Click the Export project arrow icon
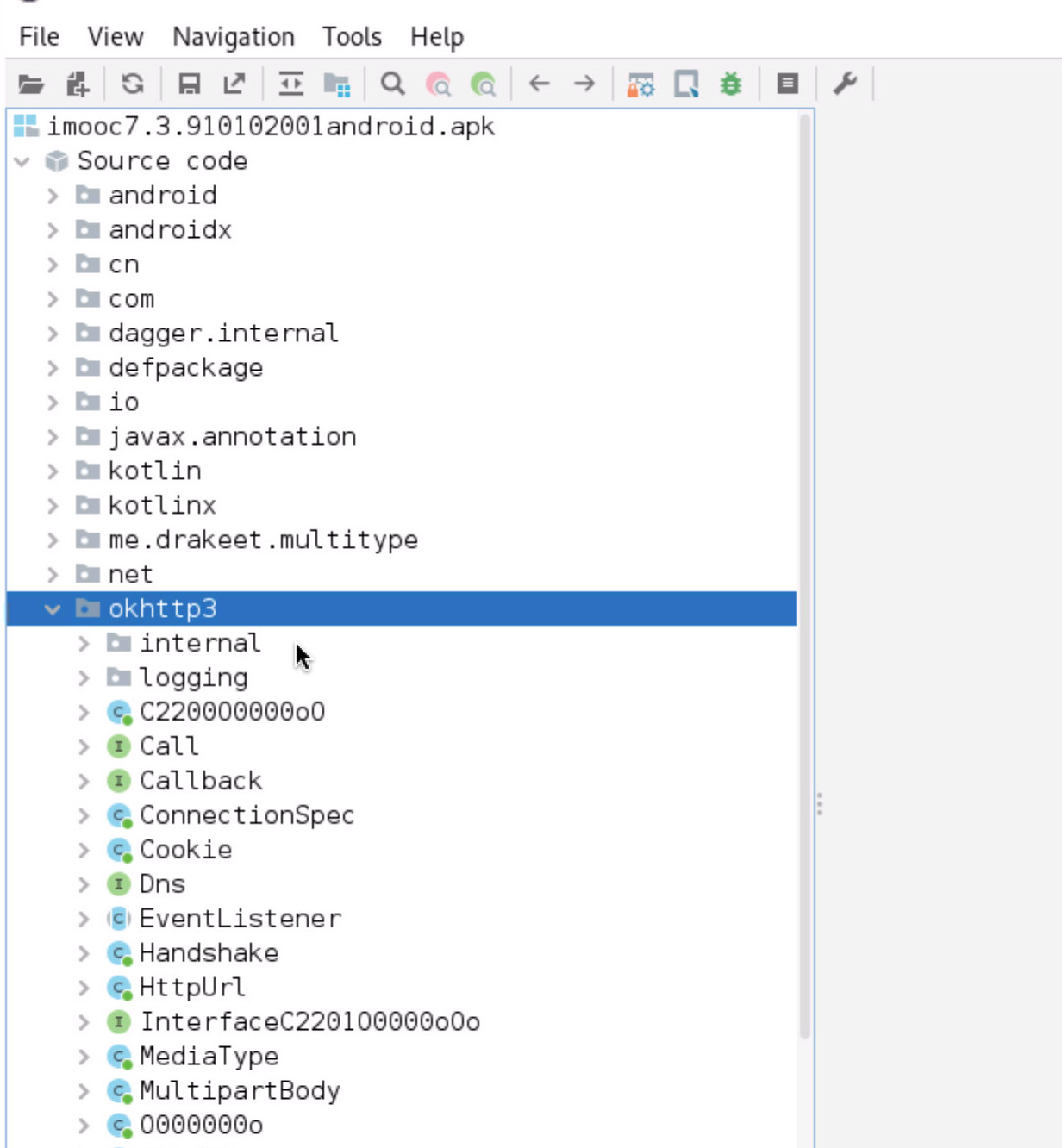This screenshot has width=1062, height=1148. click(234, 84)
